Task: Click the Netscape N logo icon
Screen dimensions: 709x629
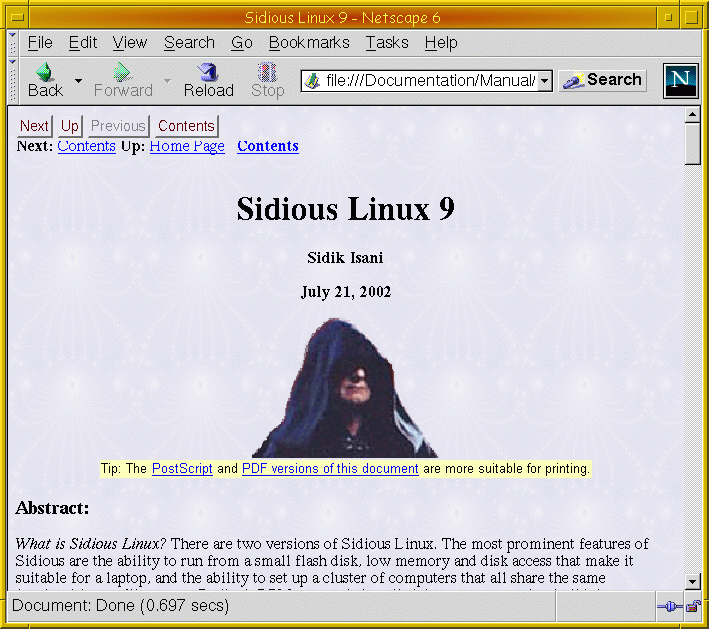Action: (681, 80)
